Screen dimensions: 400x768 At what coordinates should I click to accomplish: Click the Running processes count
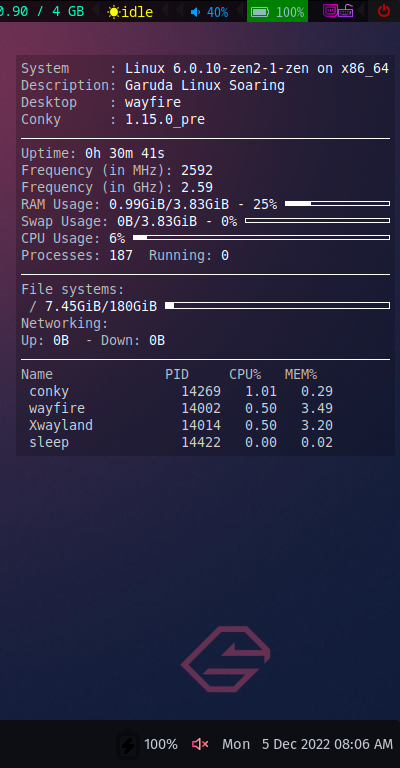(225, 256)
